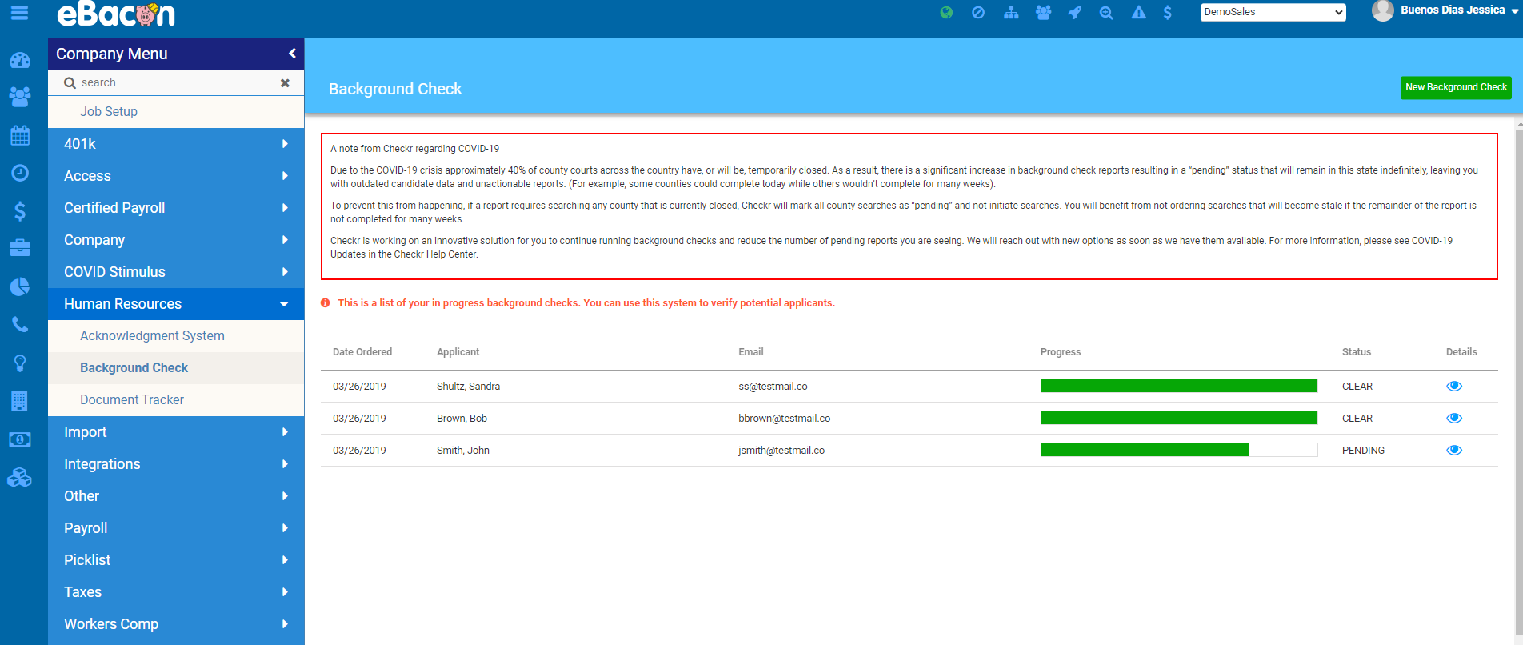The height and width of the screenshot is (645, 1523).
Task: View details eye for Smith, John
Action: 1454,450
